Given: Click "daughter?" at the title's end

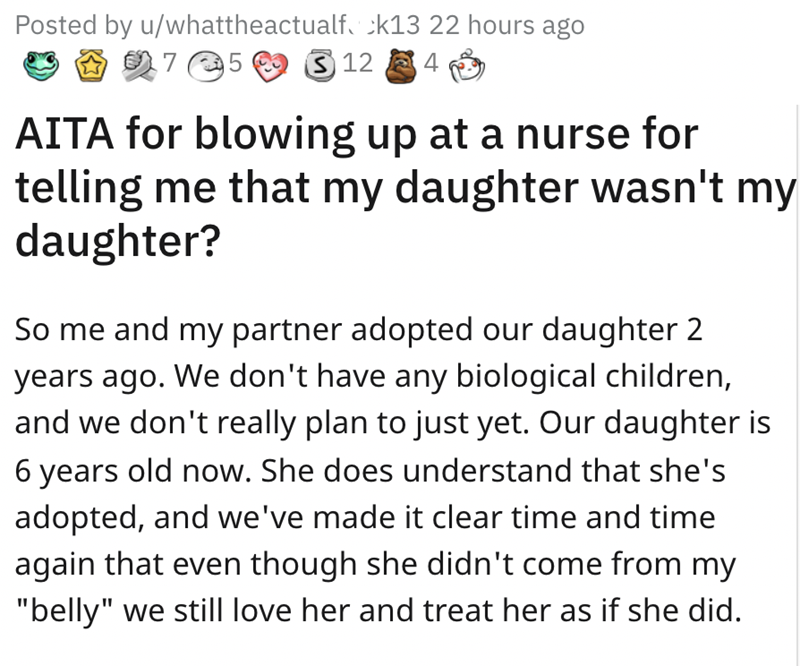Looking at the screenshot, I should 116,241.
